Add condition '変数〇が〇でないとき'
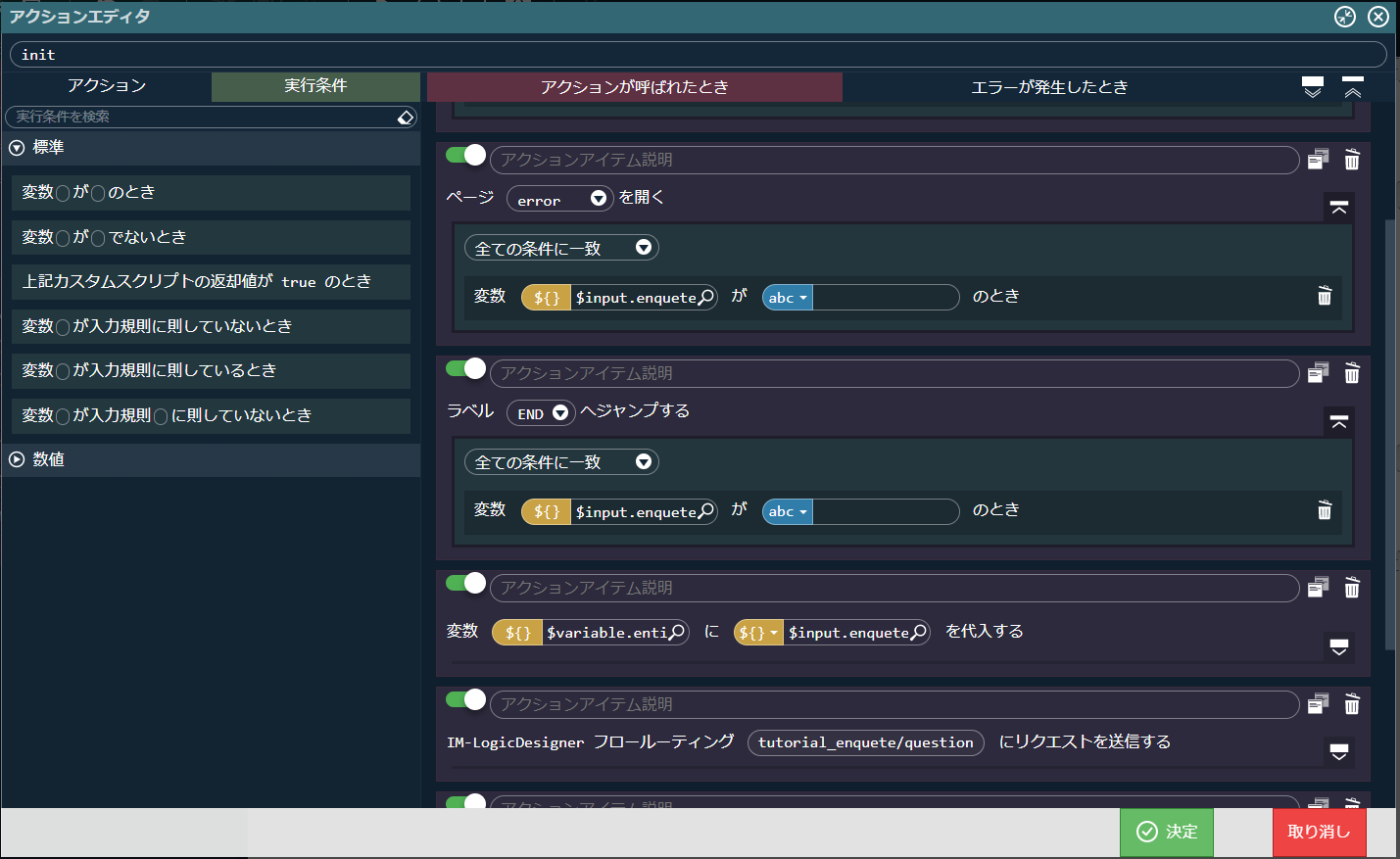This screenshot has width=1400, height=859. click(211, 238)
